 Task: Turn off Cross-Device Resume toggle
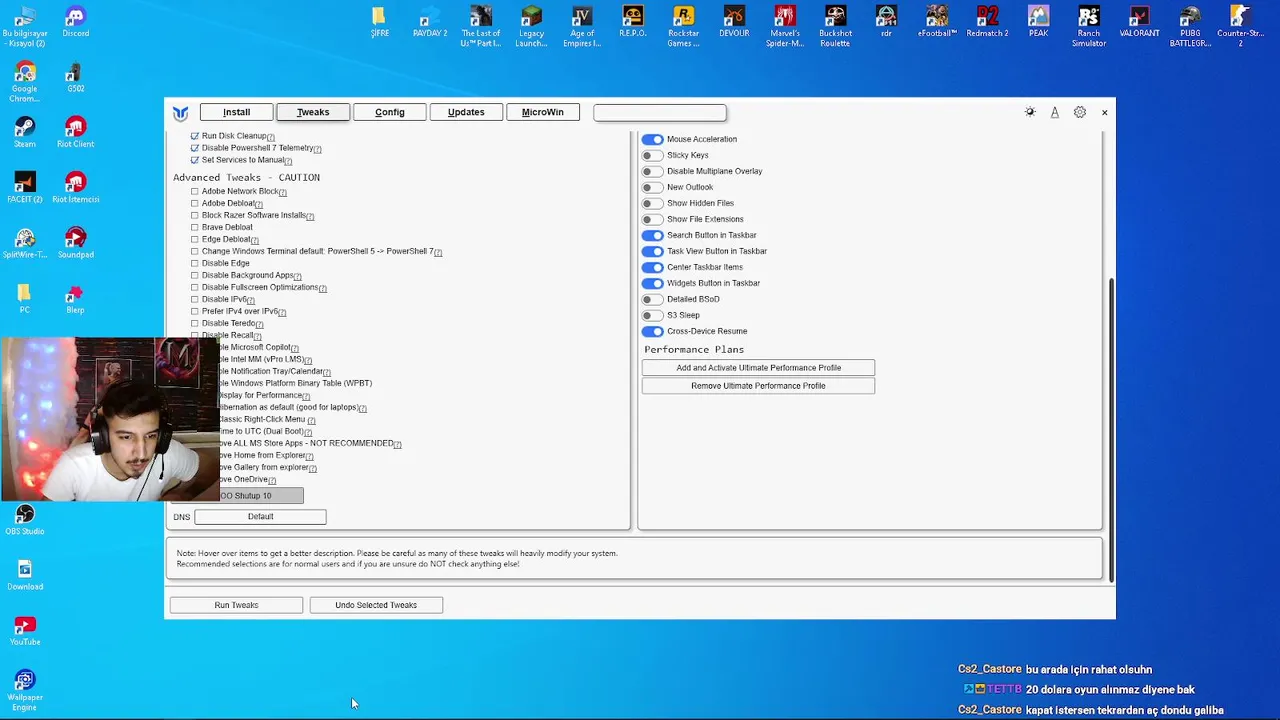[x=652, y=331]
